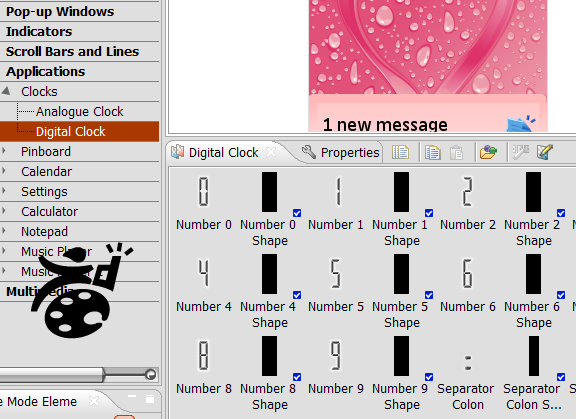Collapse the Clocks tree node
The height and width of the screenshot is (419, 576).
click(x=6, y=91)
